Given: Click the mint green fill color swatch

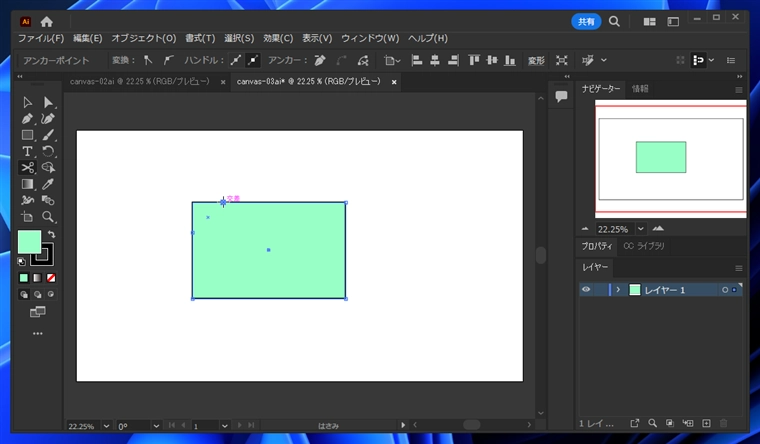Looking at the screenshot, I should (x=29, y=241).
